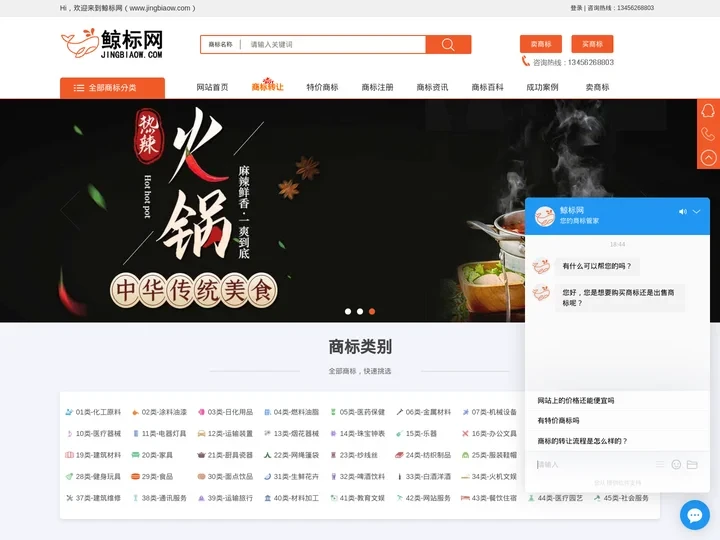720x540 pixels.
Task: Open 成功案例 nav item
Action: point(542,87)
